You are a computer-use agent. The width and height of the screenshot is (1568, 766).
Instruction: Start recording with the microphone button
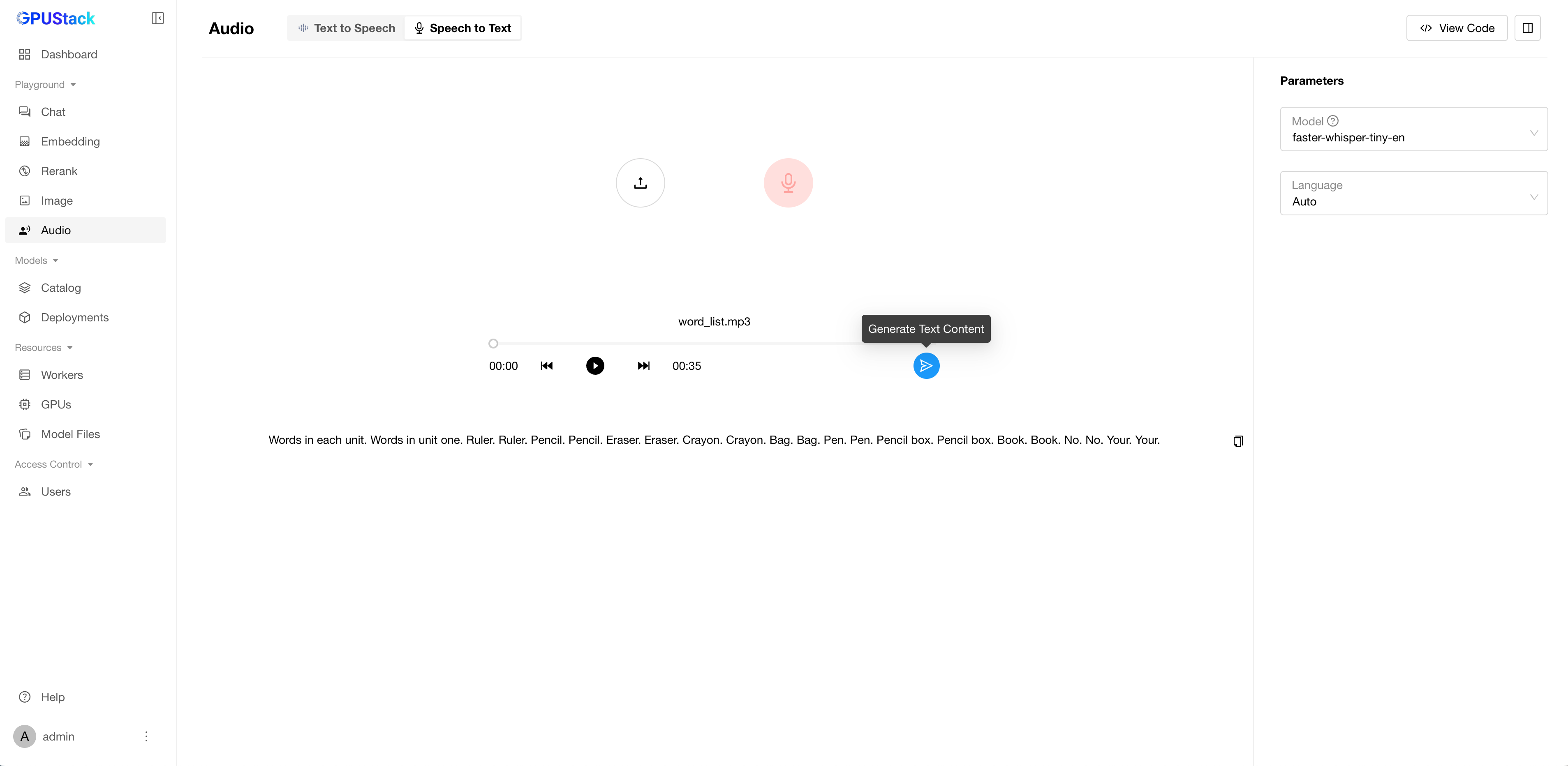[788, 182]
